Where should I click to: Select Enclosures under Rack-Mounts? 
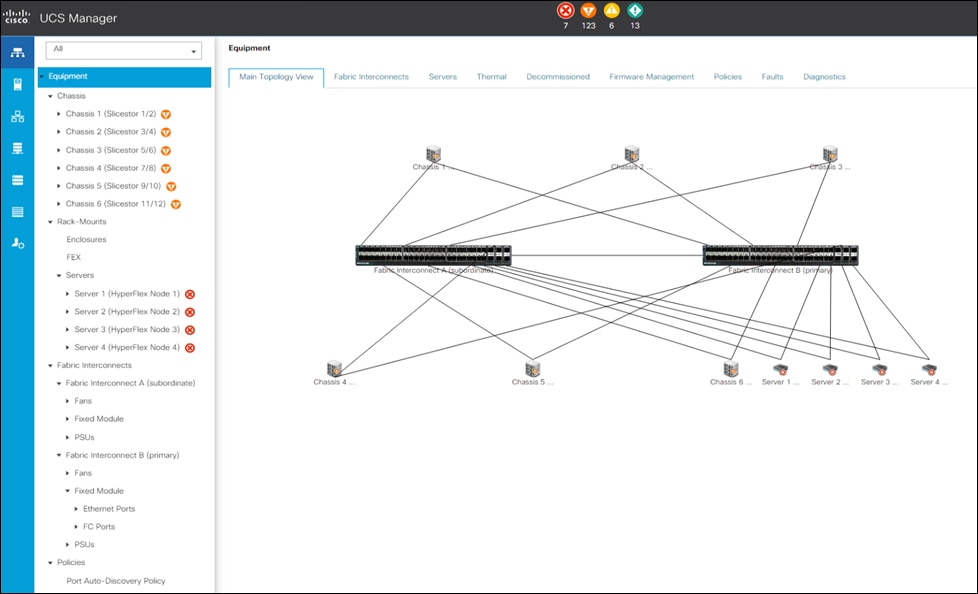coord(86,240)
